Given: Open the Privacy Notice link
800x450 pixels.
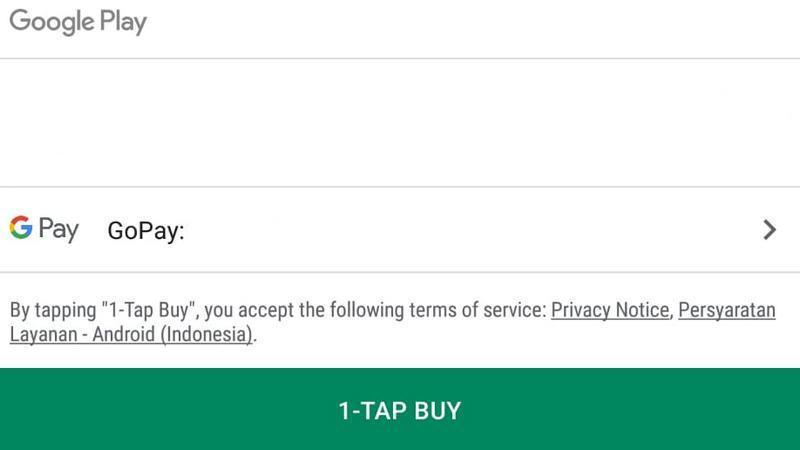Looking at the screenshot, I should pos(610,310).
